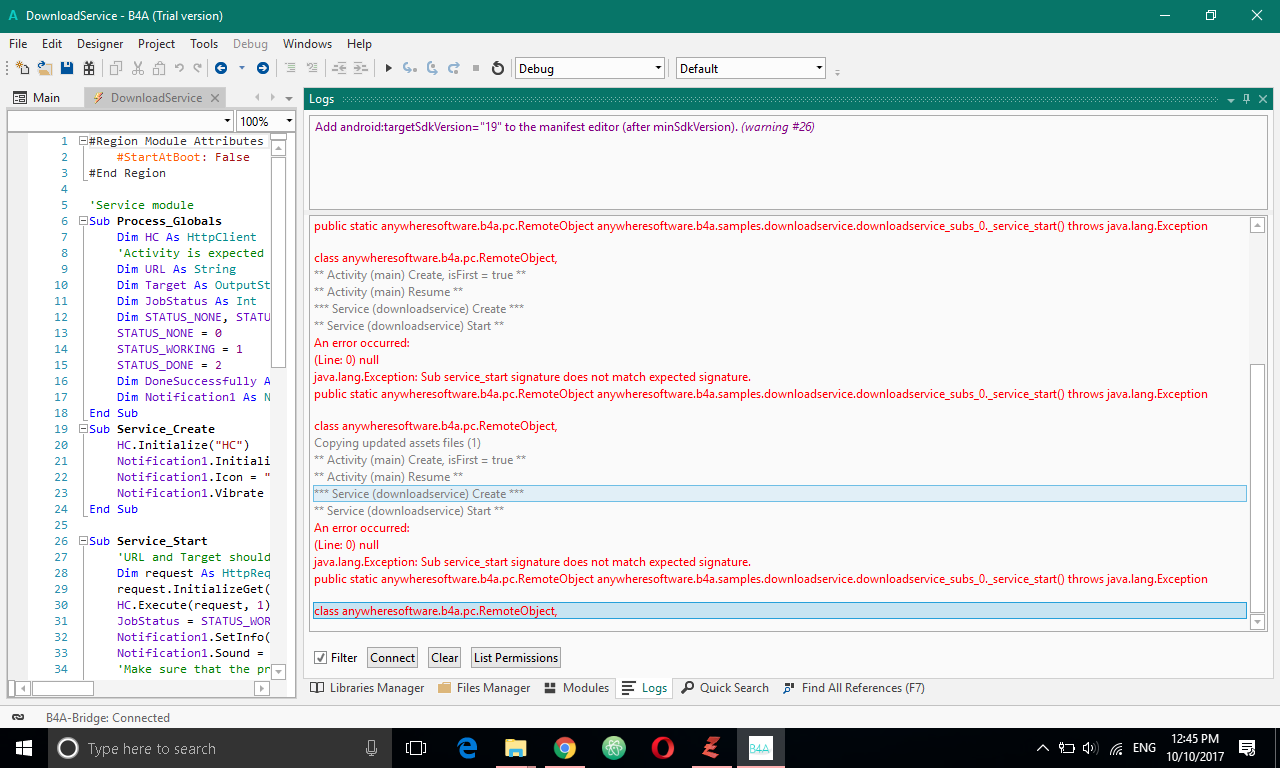1280x768 pixels.
Task: Click the Step Over debug icon
Action: pyautogui.click(x=432, y=68)
